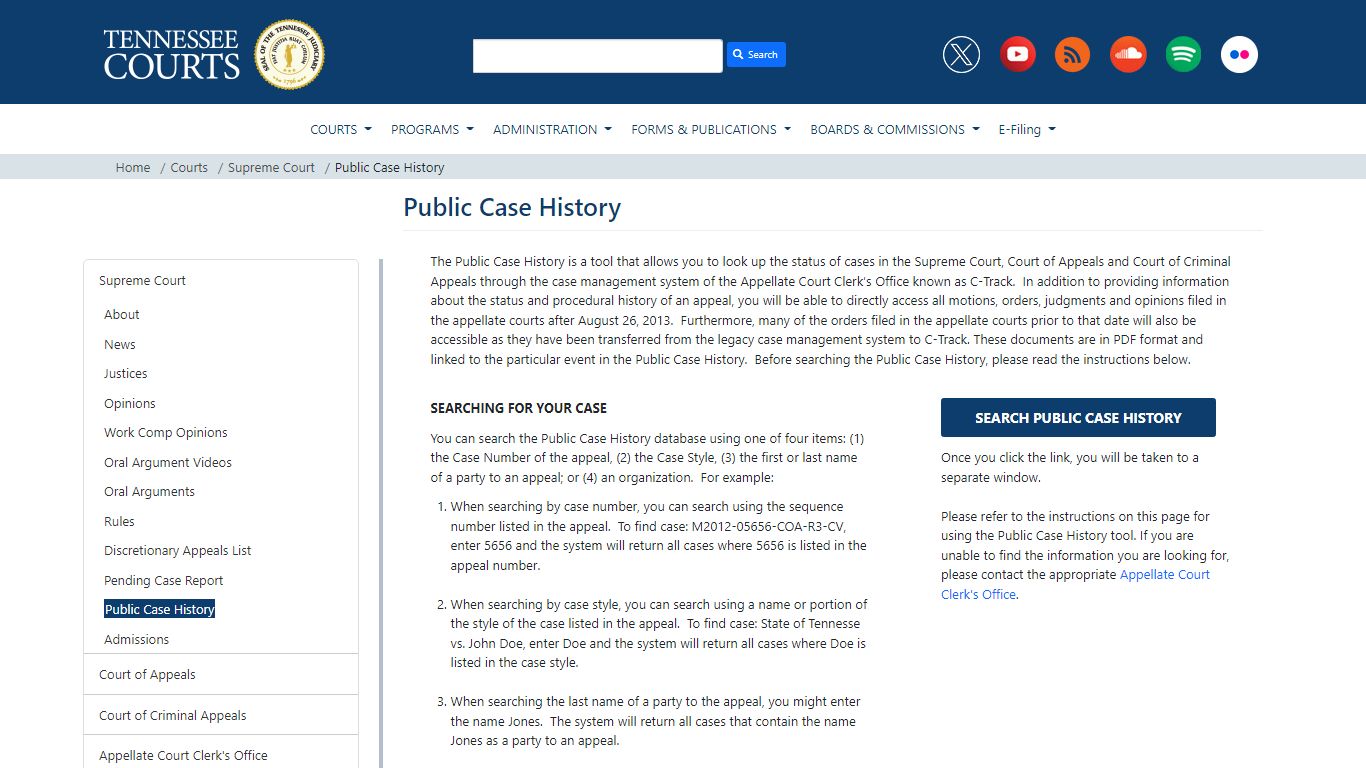Open Oral Arguments in the sidebar

[x=150, y=491]
